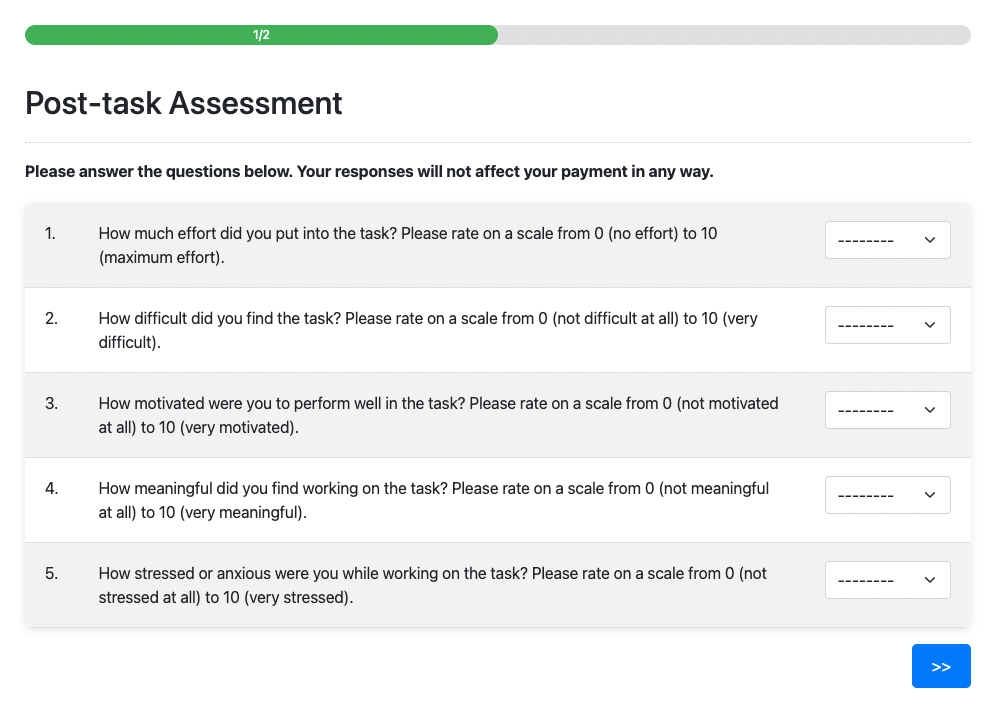Click the meaningfulness question text
The image size is (991, 711).
pyautogui.click(x=434, y=500)
